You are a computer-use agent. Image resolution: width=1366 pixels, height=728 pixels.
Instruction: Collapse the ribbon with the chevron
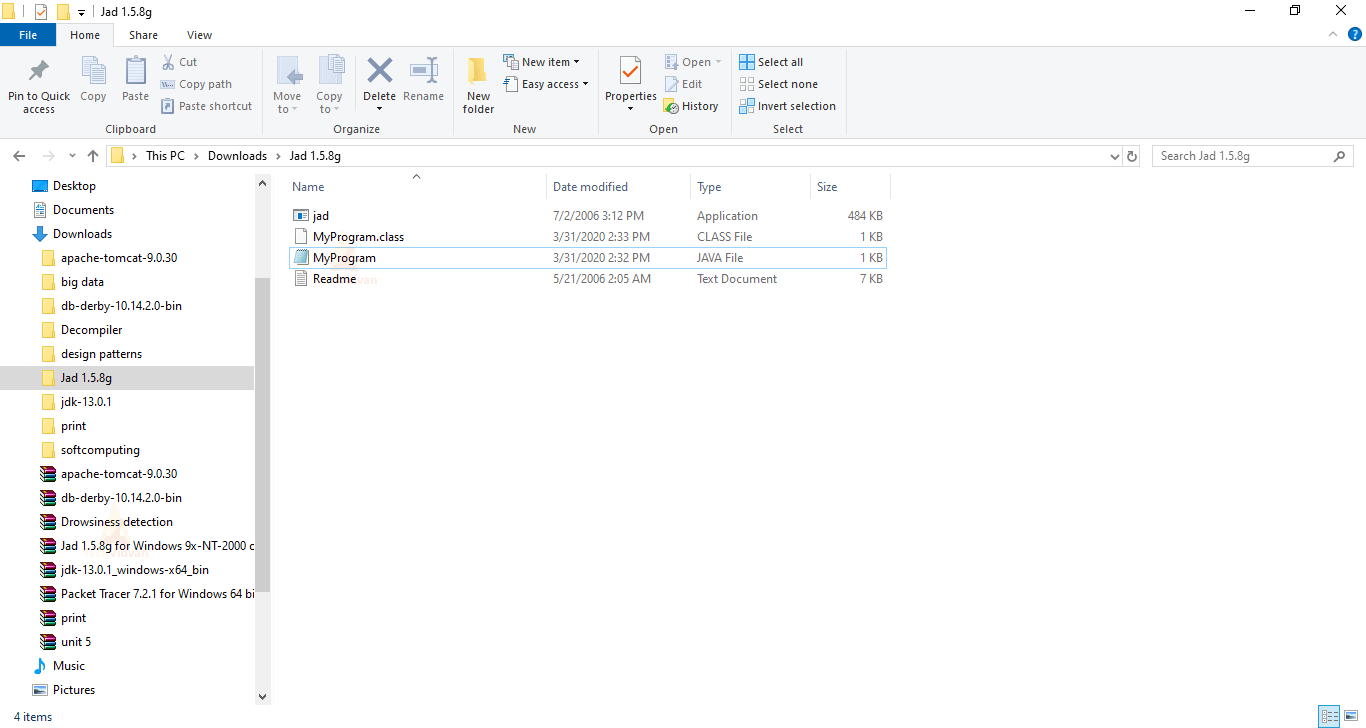click(1333, 35)
